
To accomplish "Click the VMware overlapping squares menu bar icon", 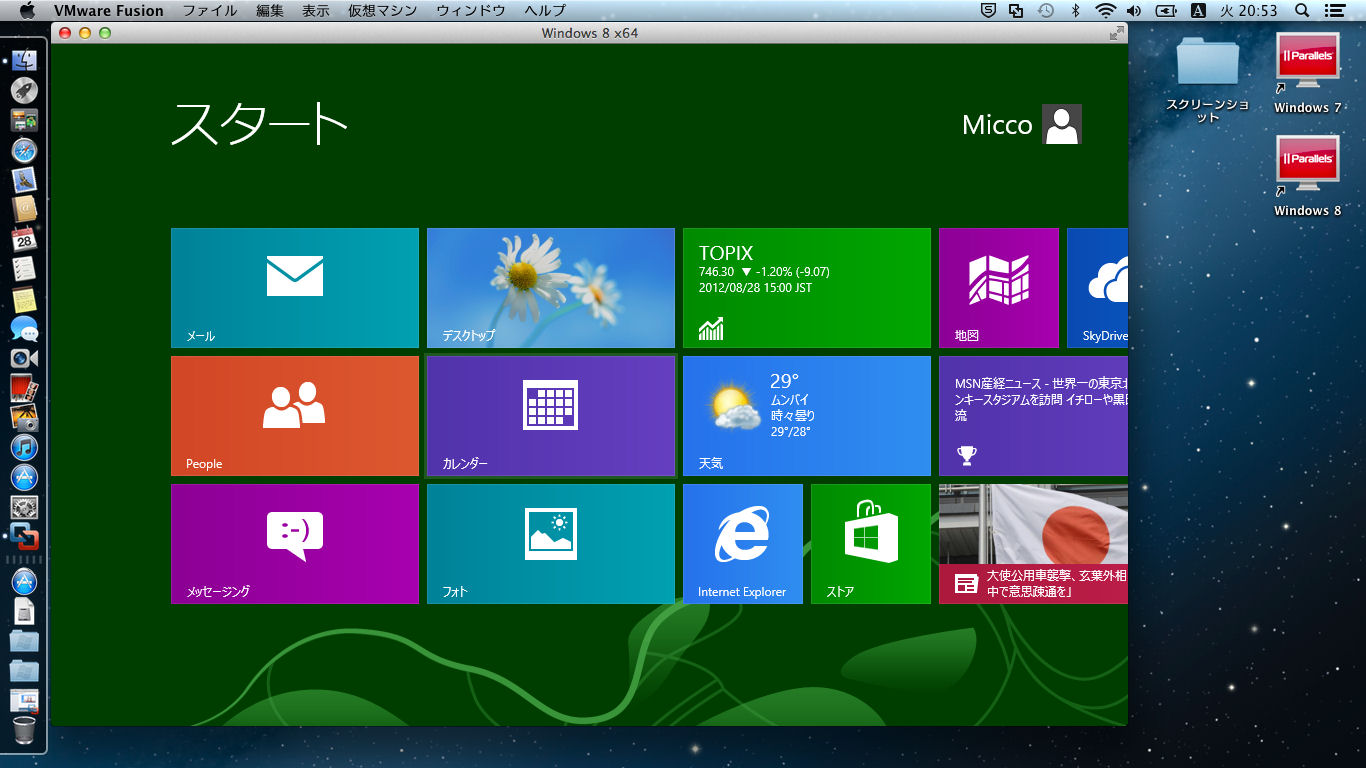I will (1017, 10).
